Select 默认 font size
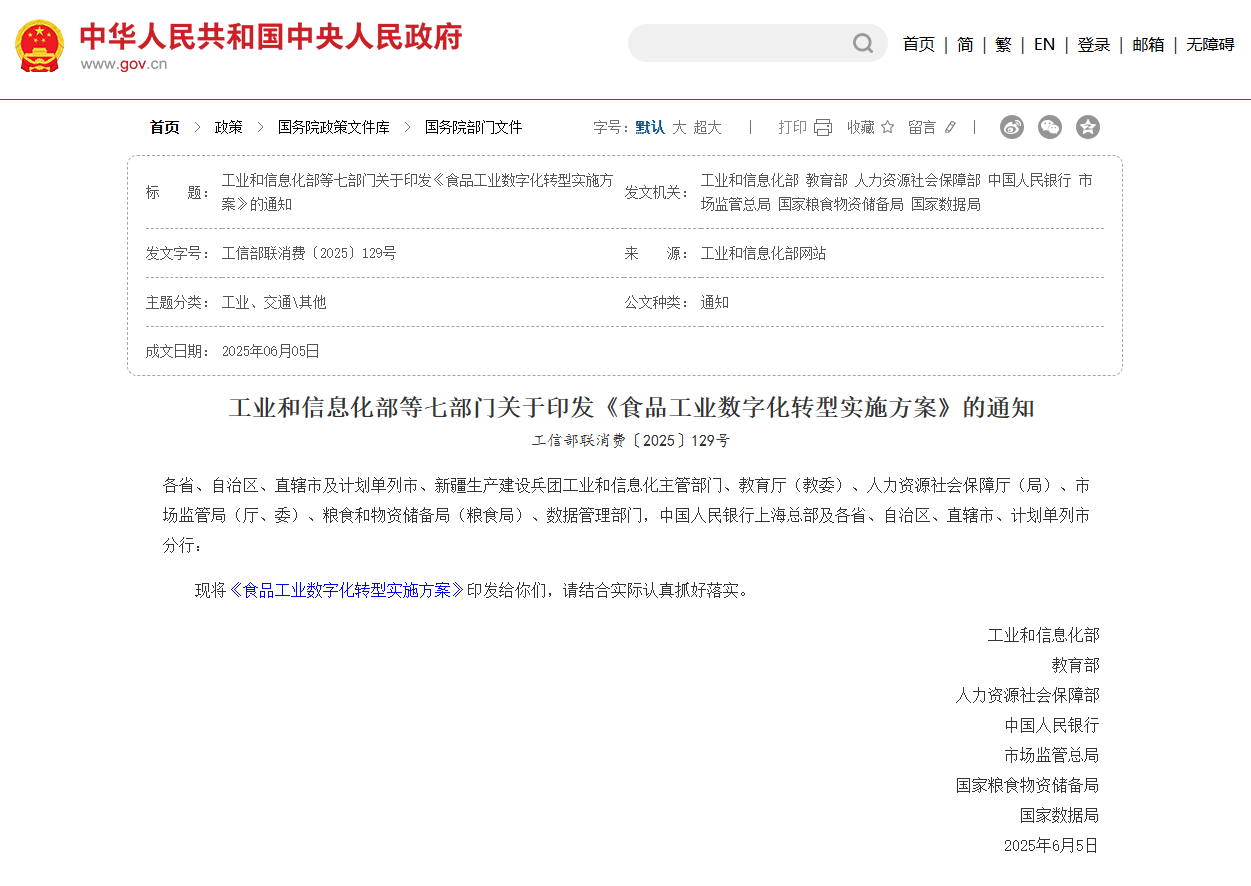 point(650,127)
